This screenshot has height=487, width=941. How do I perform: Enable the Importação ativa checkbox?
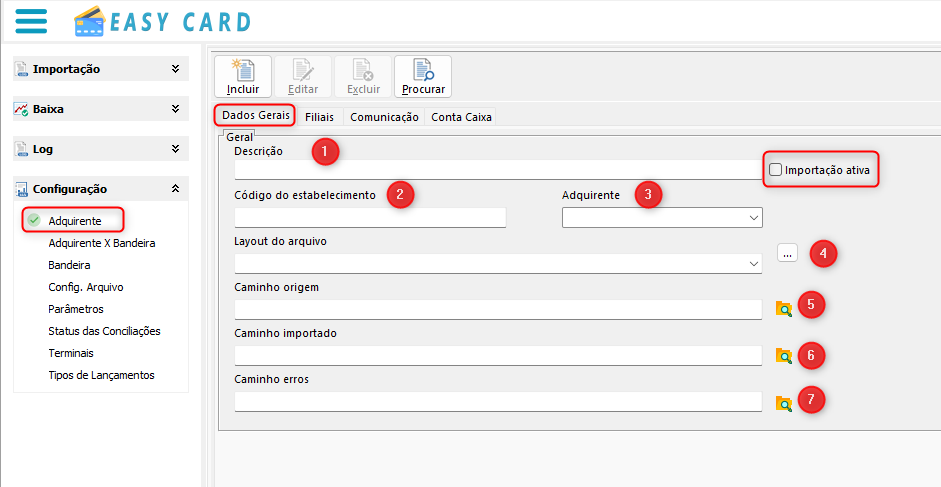(775, 170)
